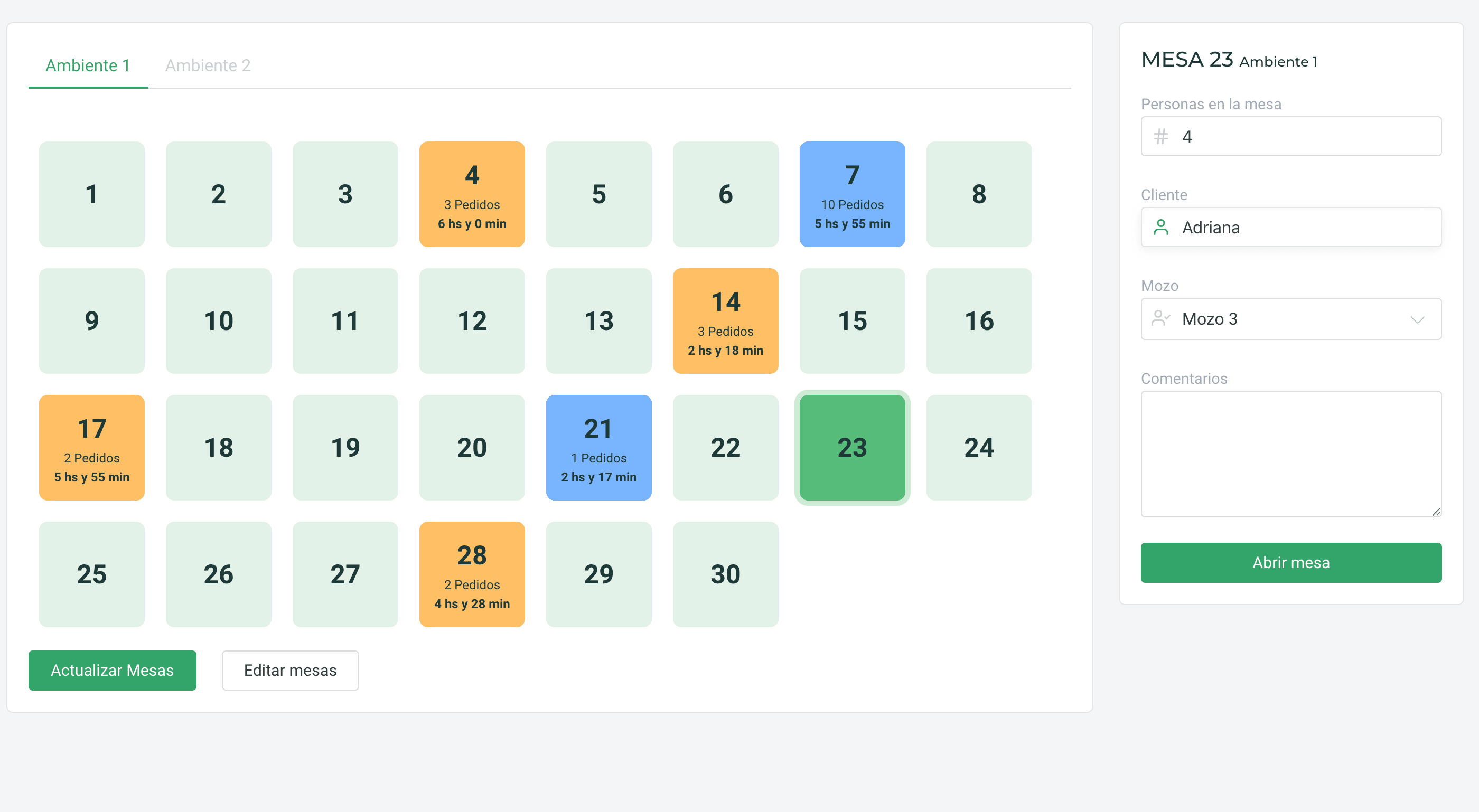Select blue table 21 with 1 Pedidos
The height and width of the screenshot is (812, 1479).
(x=598, y=448)
